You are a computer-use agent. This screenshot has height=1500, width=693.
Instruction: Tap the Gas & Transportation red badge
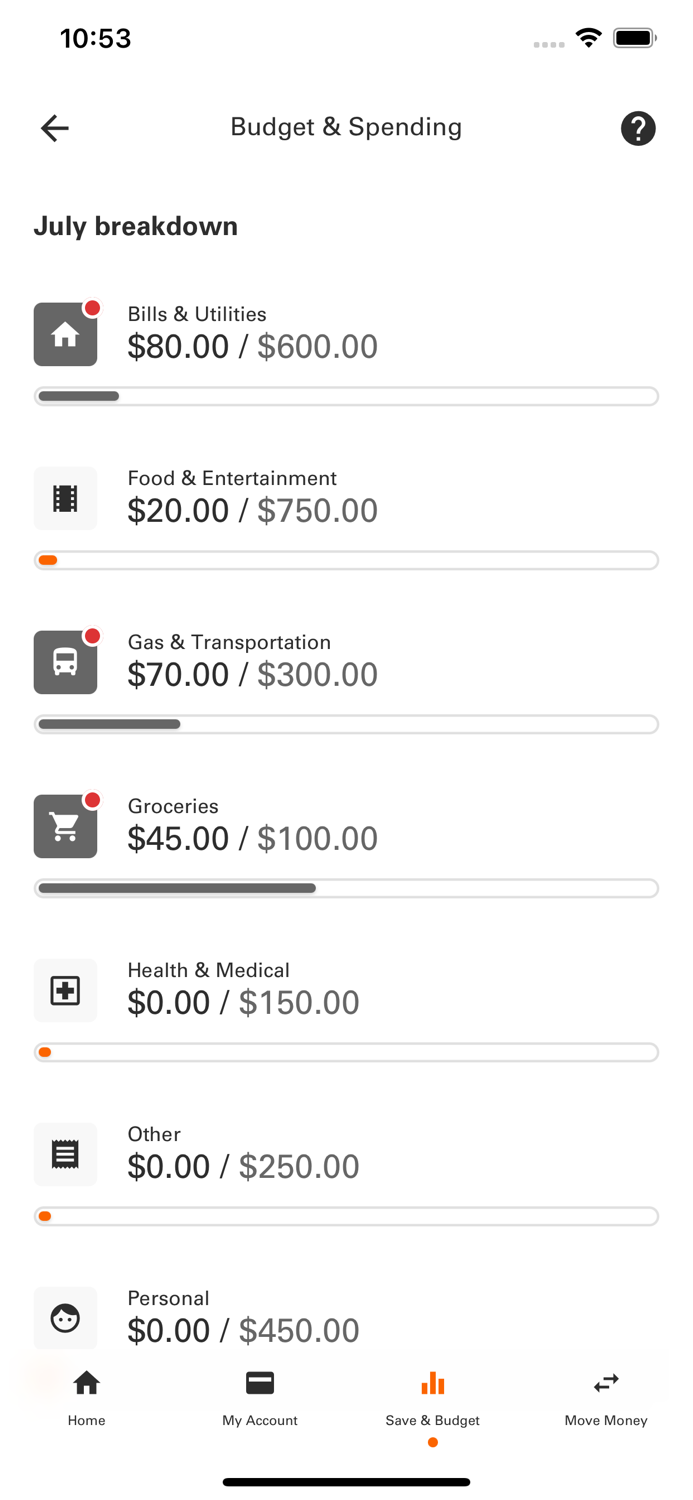93,636
